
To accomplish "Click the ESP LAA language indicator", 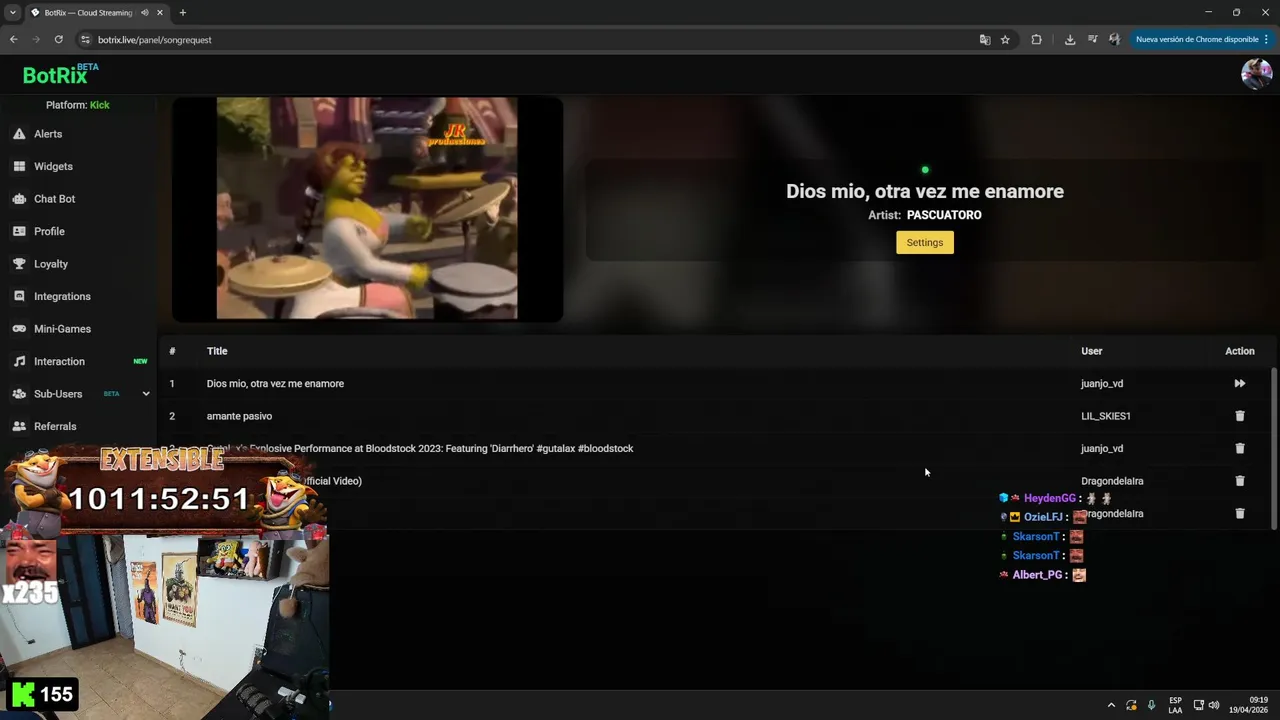I will click(1175, 705).
